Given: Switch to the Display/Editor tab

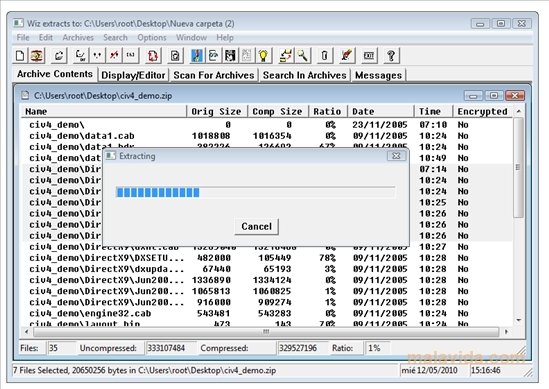Looking at the screenshot, I should point(133,75).
